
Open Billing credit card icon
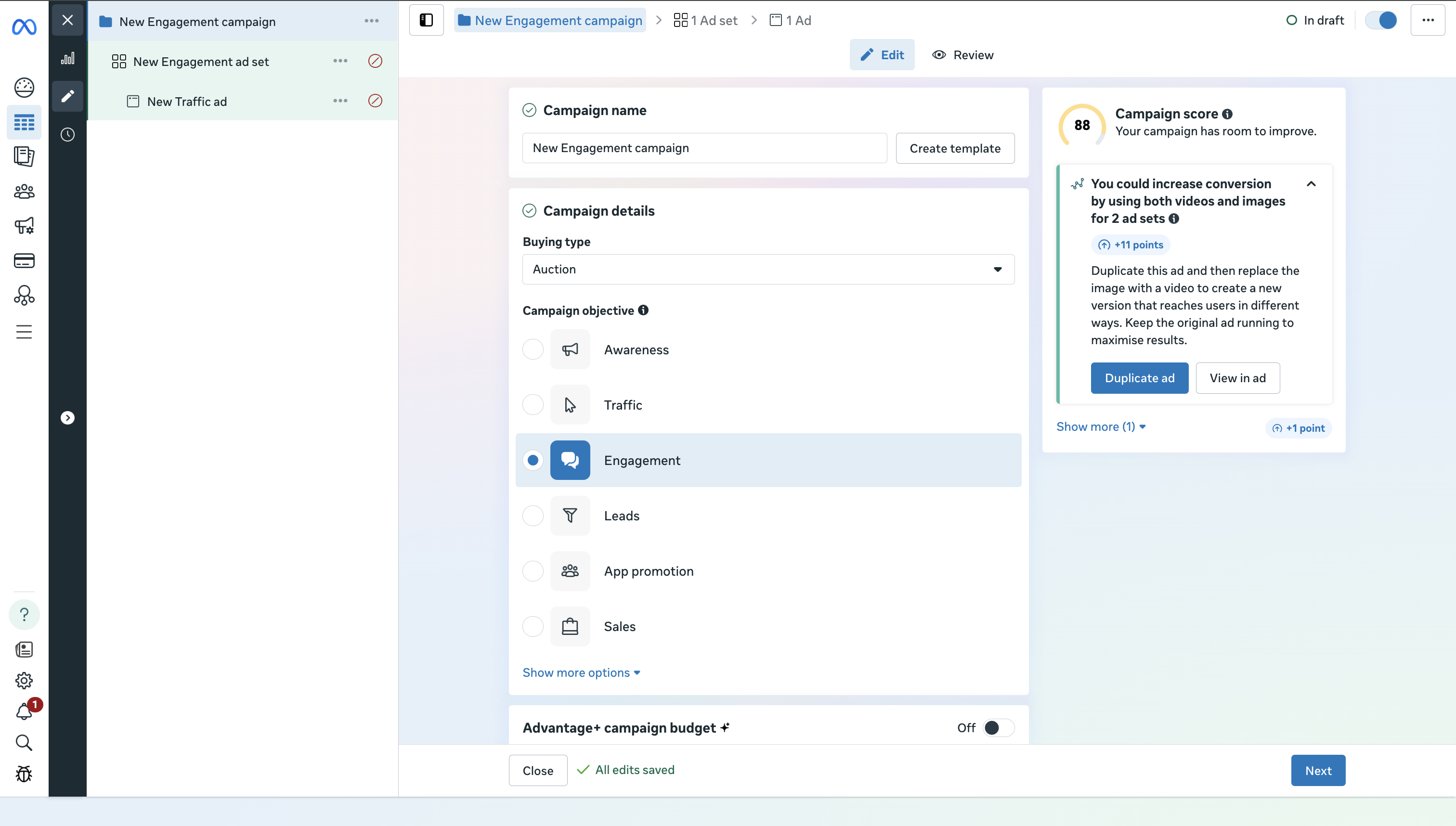[24, 260]
